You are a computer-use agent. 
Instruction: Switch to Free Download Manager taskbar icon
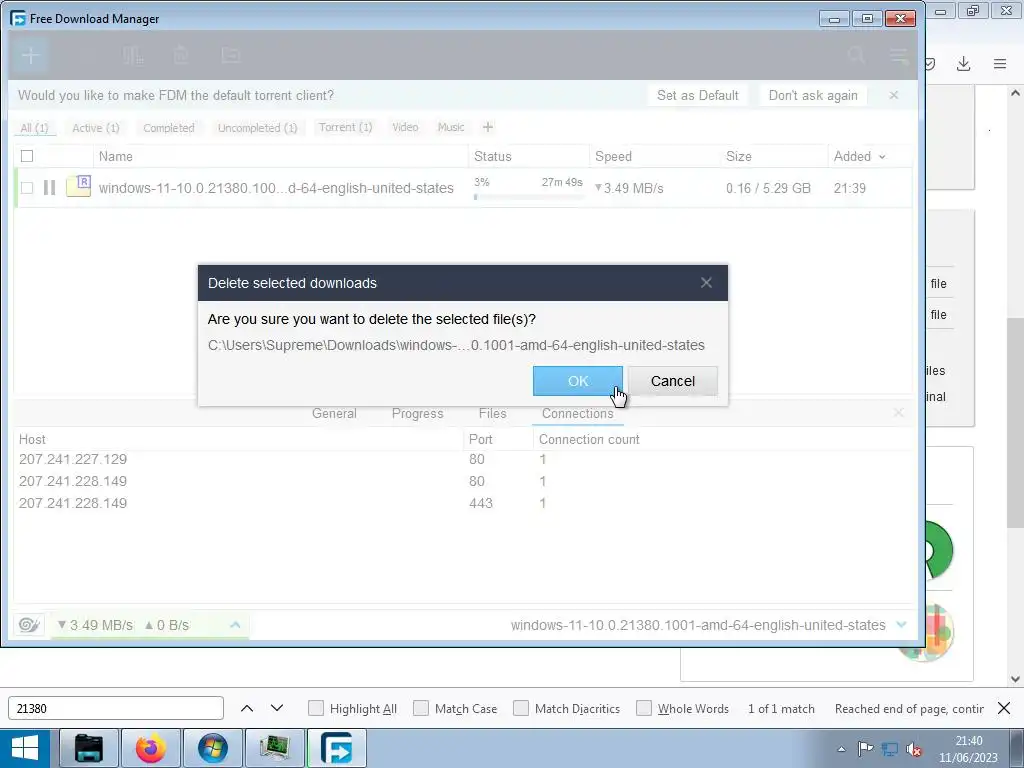[x=337, y=748]
